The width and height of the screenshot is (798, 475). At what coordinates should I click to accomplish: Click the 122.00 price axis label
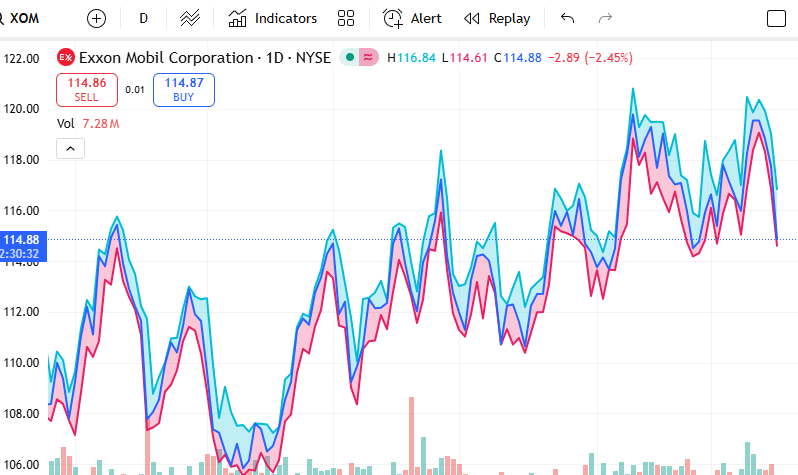[21, 59]
